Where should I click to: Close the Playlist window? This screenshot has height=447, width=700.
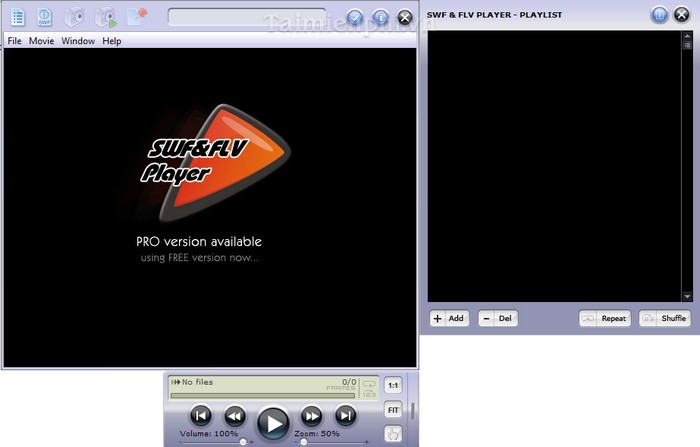tap(682, 15)
